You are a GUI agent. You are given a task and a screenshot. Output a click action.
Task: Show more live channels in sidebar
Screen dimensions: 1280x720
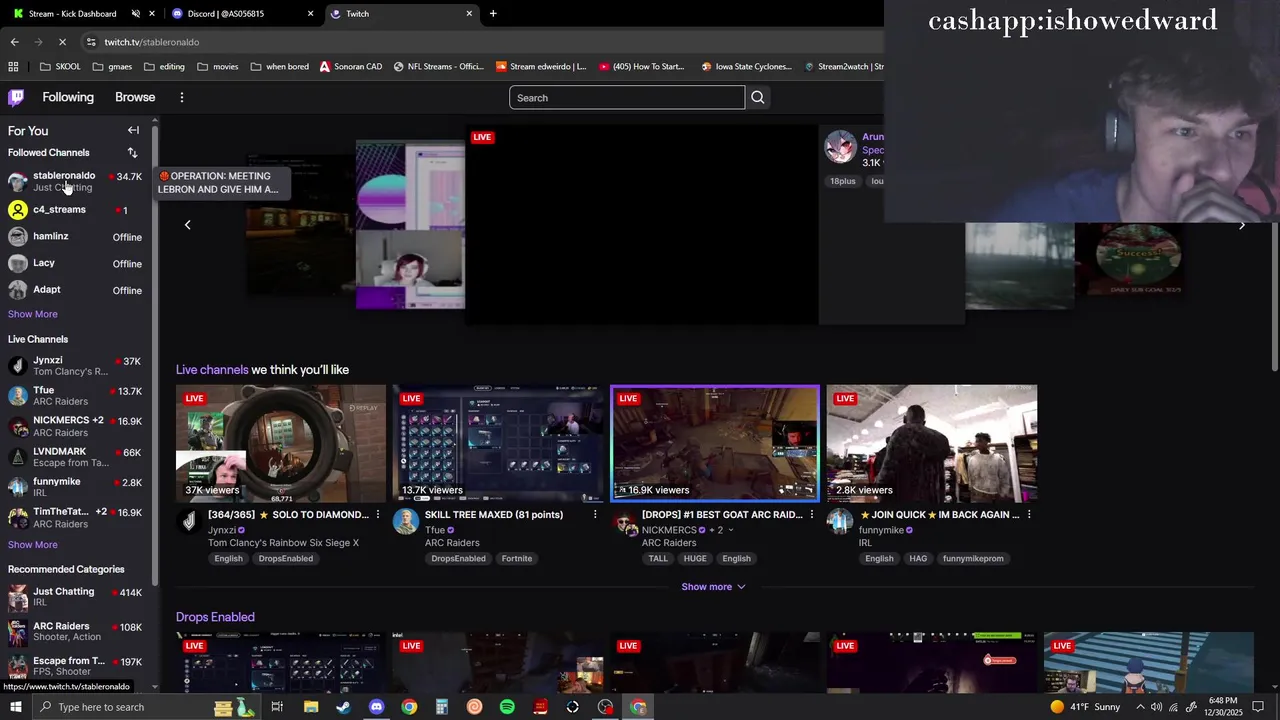tap(33, 545)
